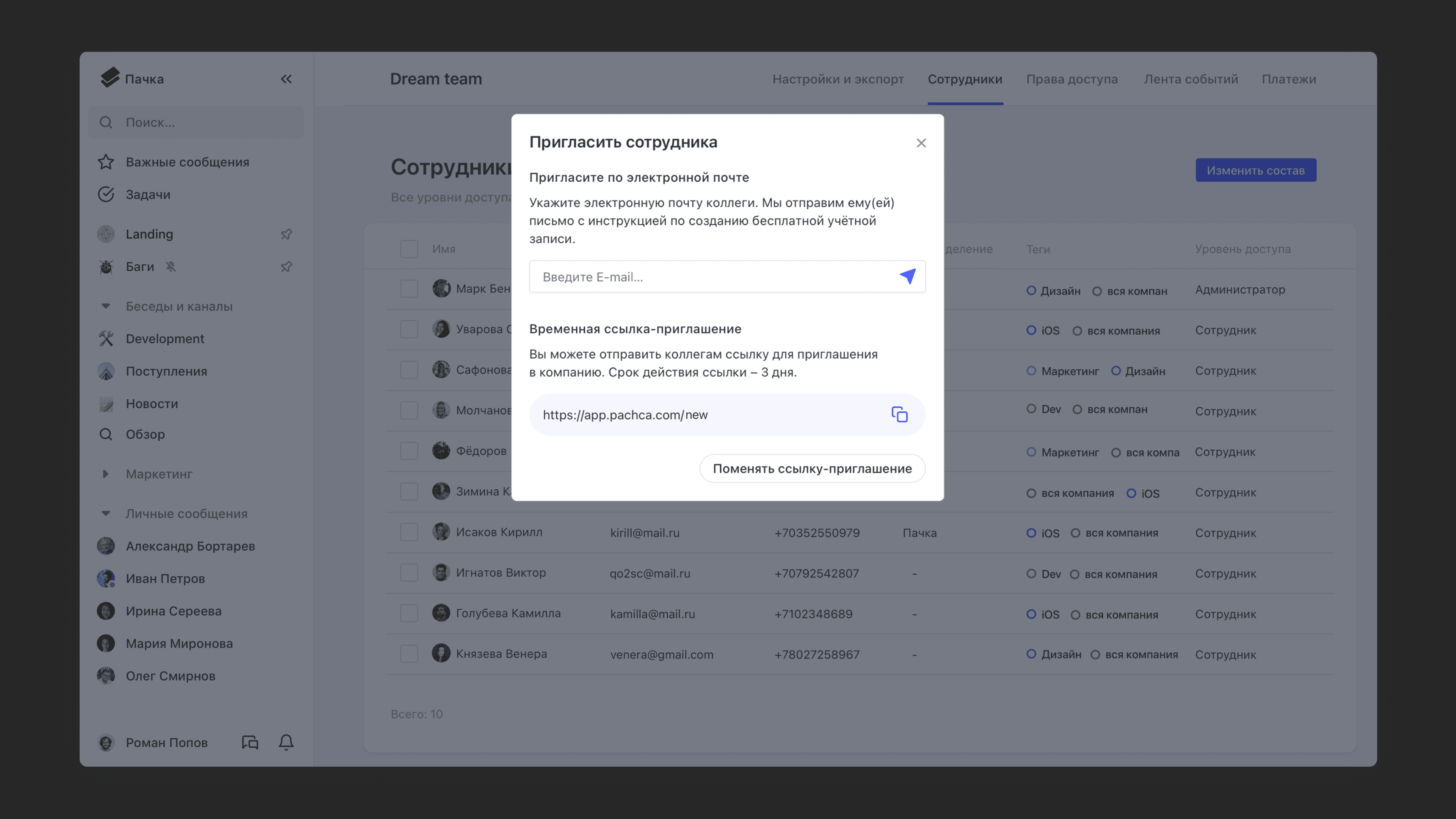Viewport: 1456px width, 819px height.
Task: Select the Игнатов Виктор row checkbox
Action: pos(409,573)
